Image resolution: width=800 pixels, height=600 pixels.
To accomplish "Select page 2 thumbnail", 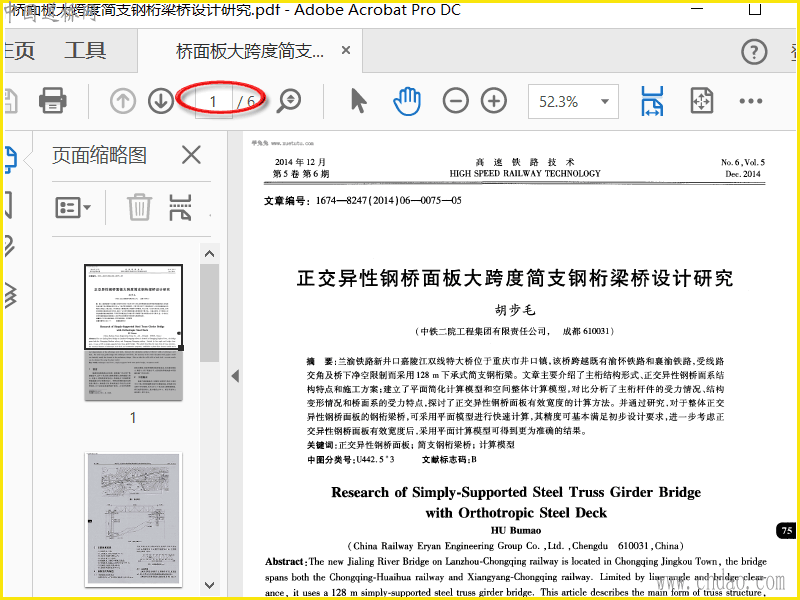I will (133, 519).
